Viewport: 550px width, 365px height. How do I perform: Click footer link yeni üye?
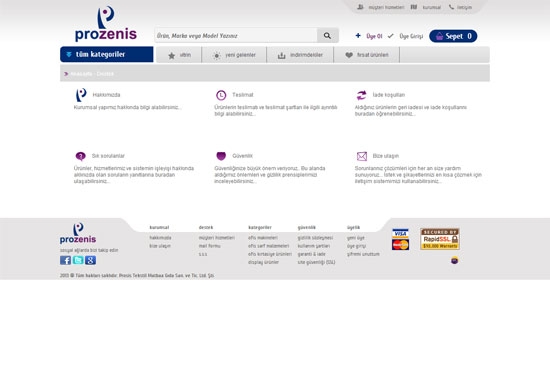[356, 238]
